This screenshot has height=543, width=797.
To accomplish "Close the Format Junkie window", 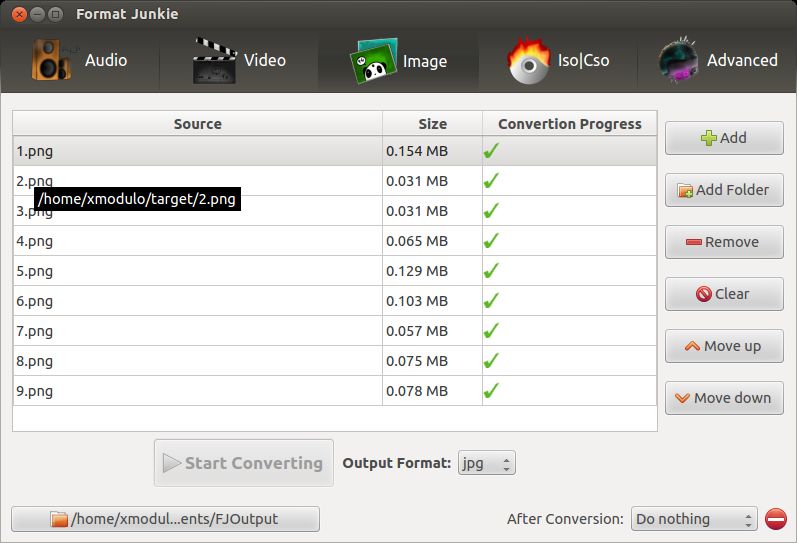I will [x=19, y=14].
